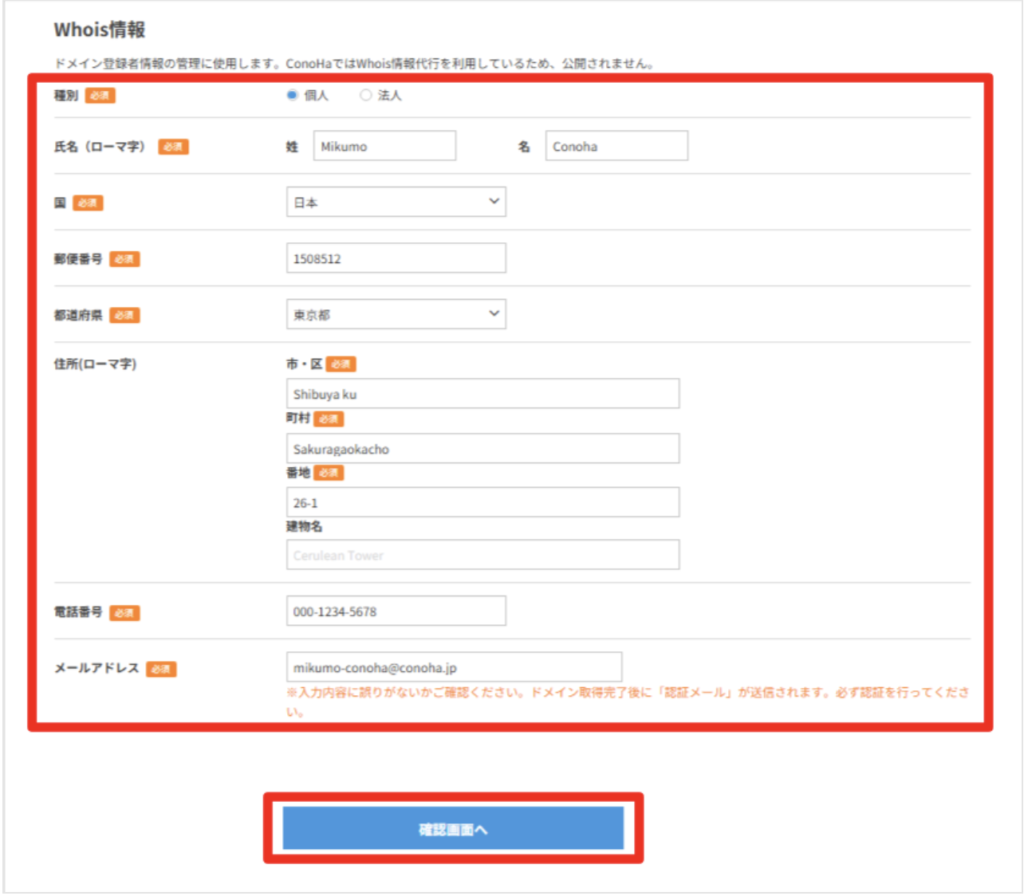
Task: Focus the メールアドレス input field
Action: [x=453, y=667]
